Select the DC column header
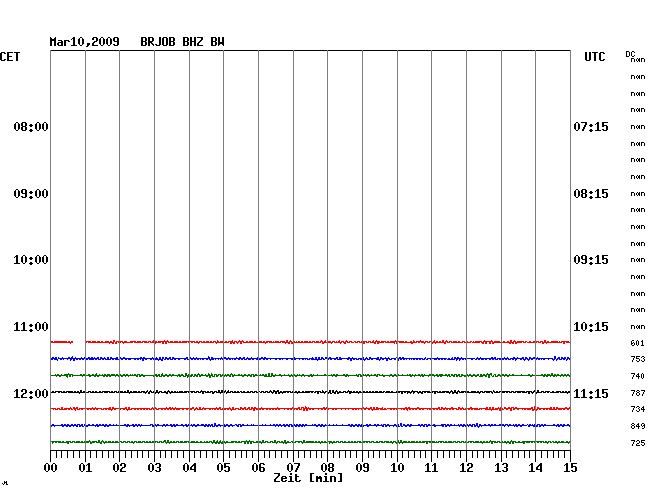 coord(630,54)
